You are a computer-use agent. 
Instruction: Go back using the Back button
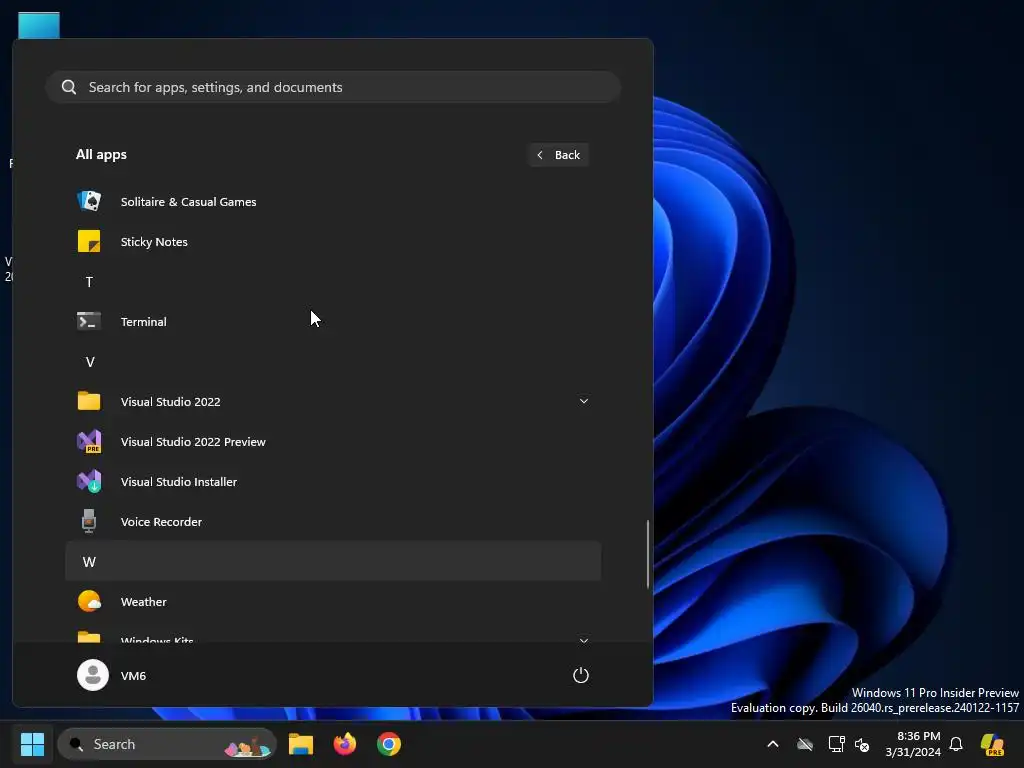559,155
